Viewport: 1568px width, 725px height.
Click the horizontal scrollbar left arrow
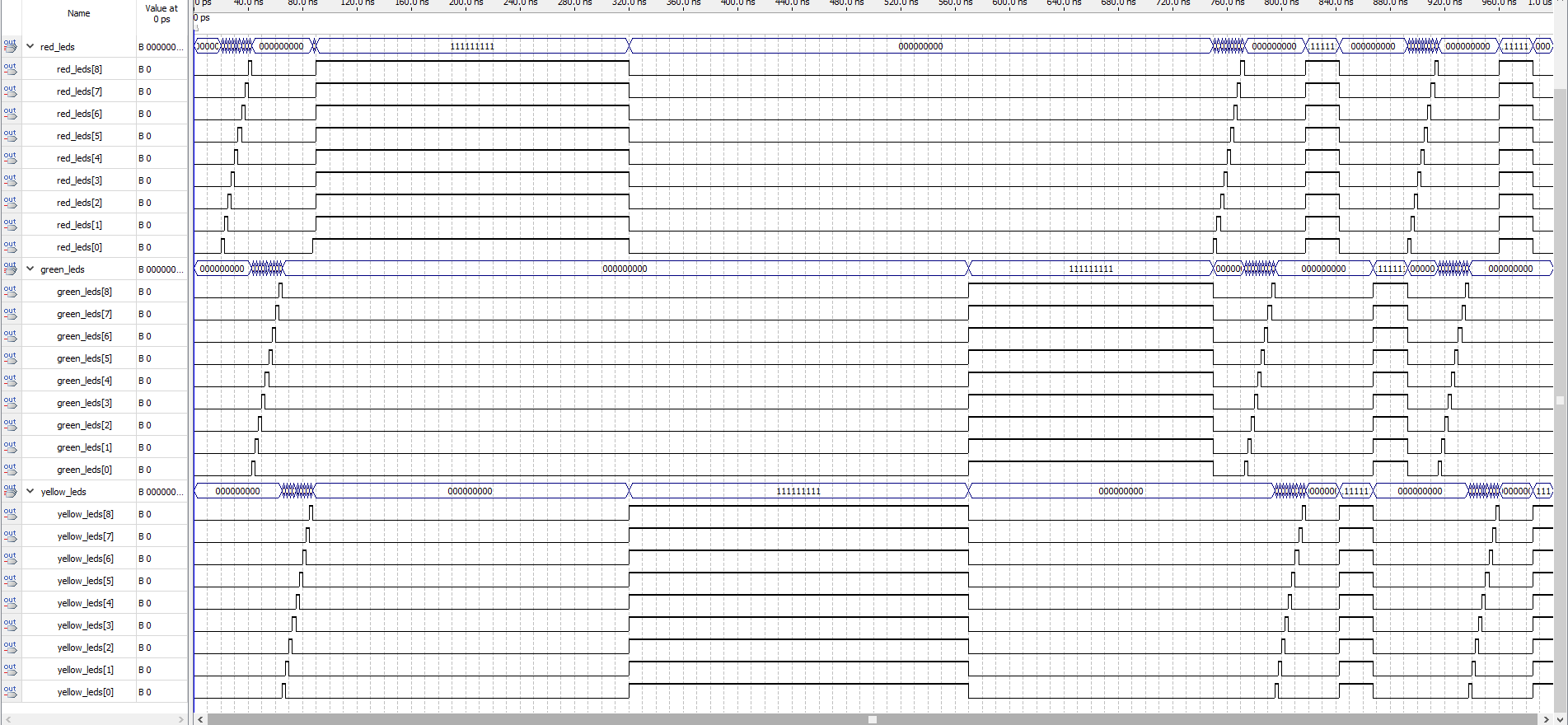click(x=200, y=719)
